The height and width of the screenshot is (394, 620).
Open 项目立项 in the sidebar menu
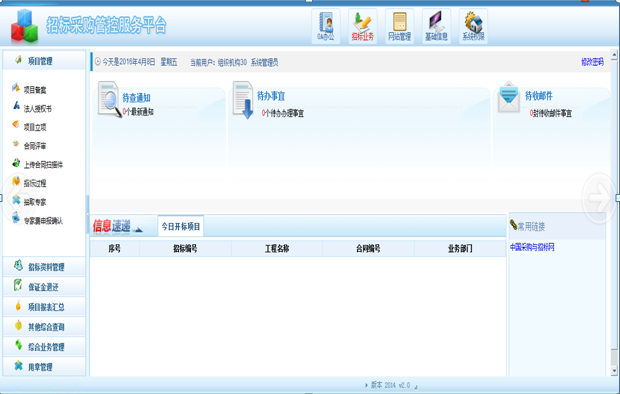35,127
